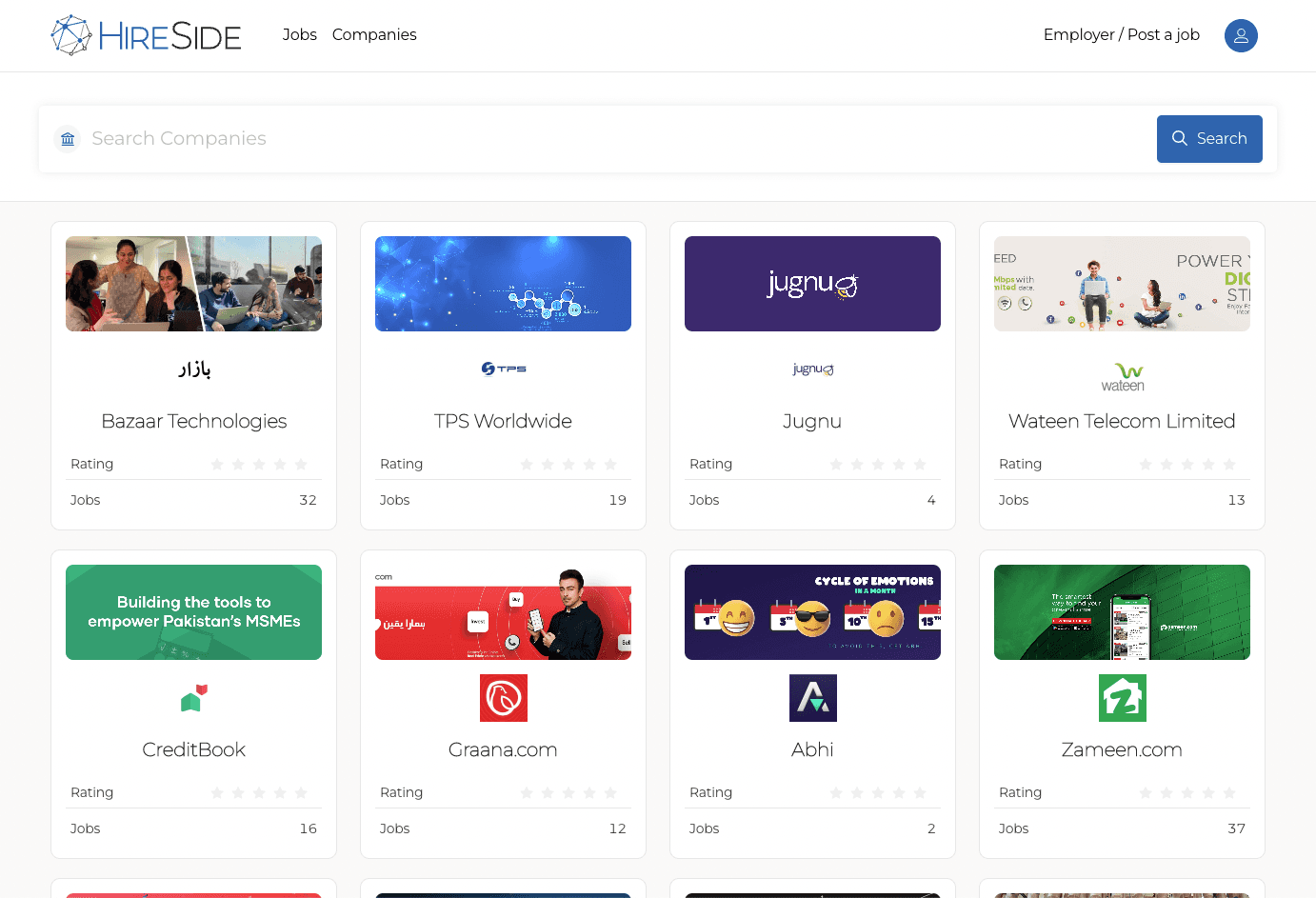Click Zameen.com green banner image
The width and height of the screenshot is (1316, 898).
(1122, 612)
